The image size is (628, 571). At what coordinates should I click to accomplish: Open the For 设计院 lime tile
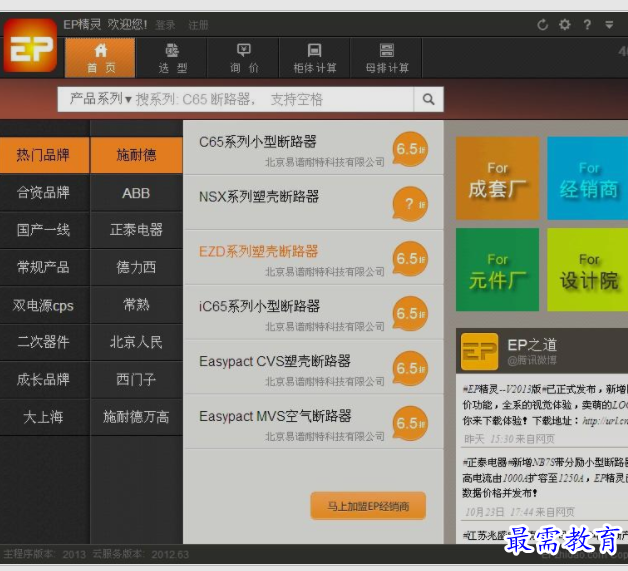[x=588, y=269]
